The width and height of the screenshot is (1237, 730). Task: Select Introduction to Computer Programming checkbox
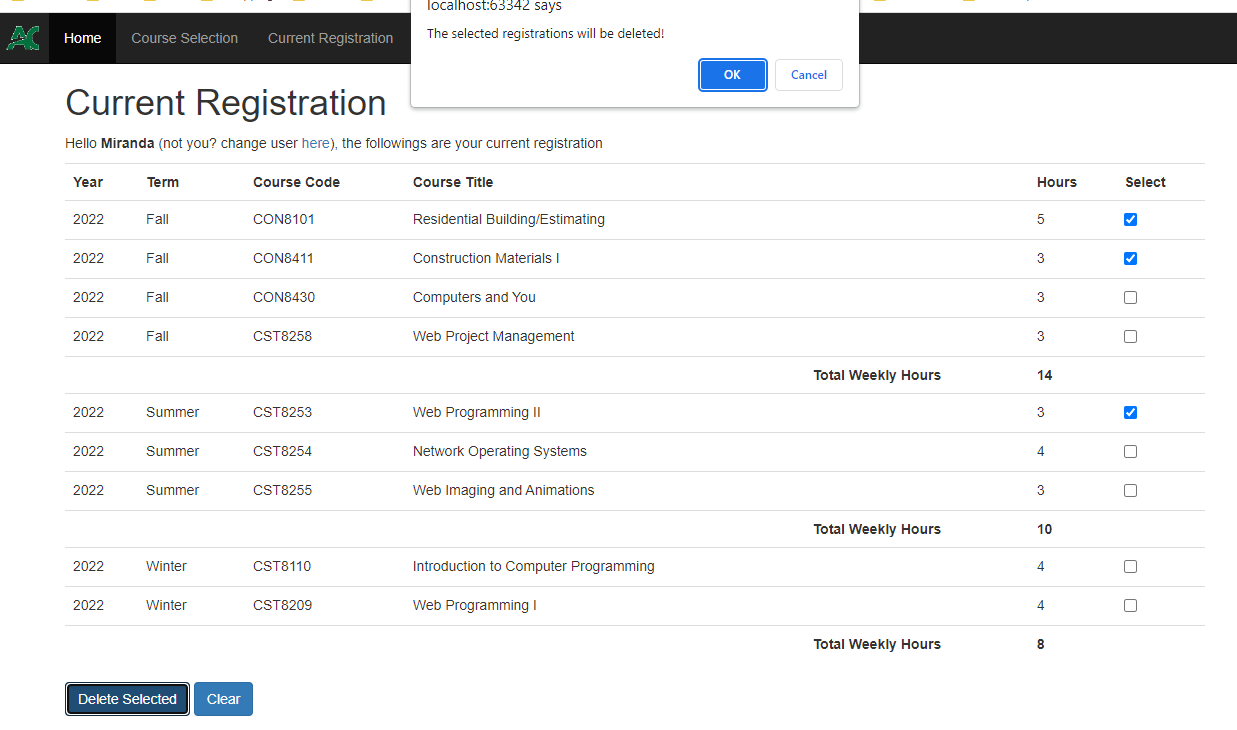[x=1130, y=566]
